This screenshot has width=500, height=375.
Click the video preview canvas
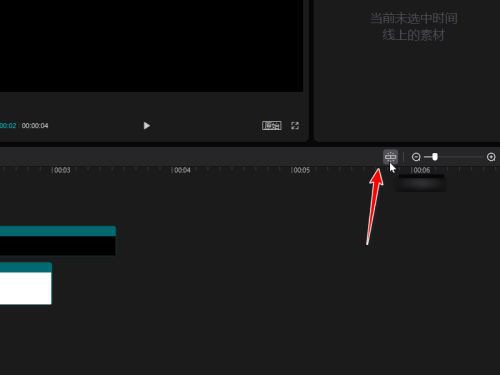(x=151, y=46)
